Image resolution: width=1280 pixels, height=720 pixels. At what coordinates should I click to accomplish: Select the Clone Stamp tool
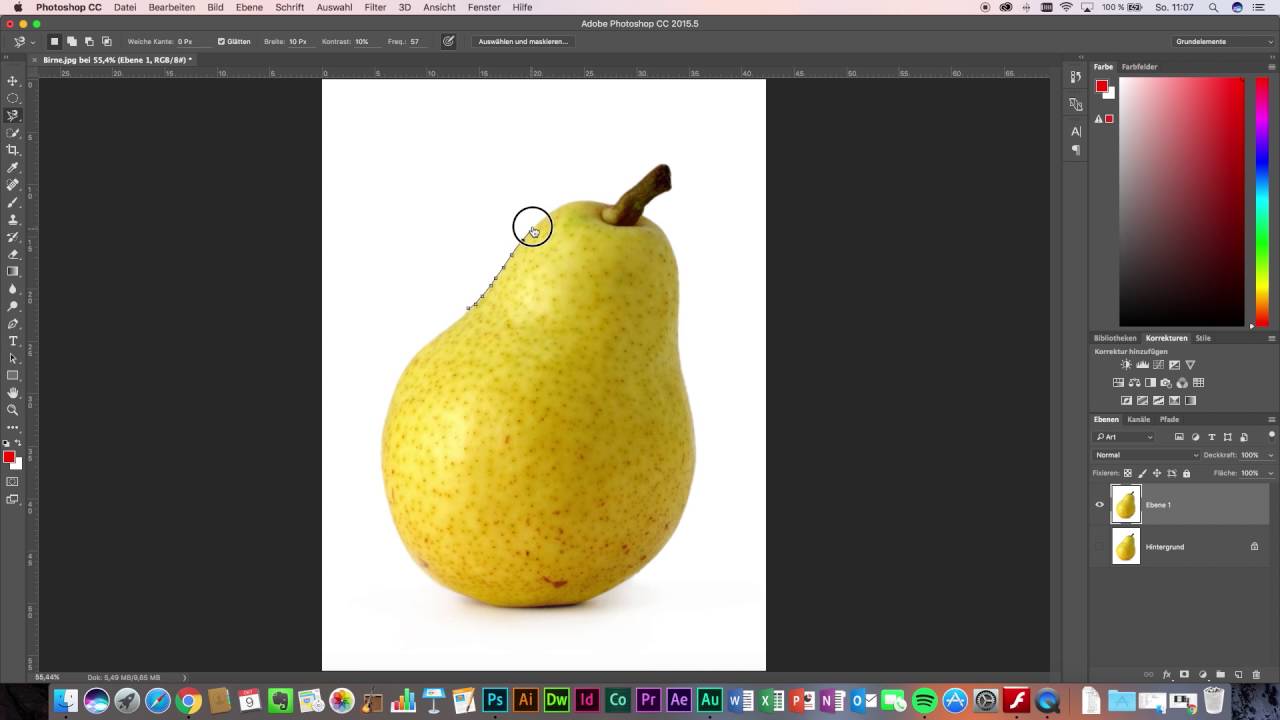coord(13,219)
